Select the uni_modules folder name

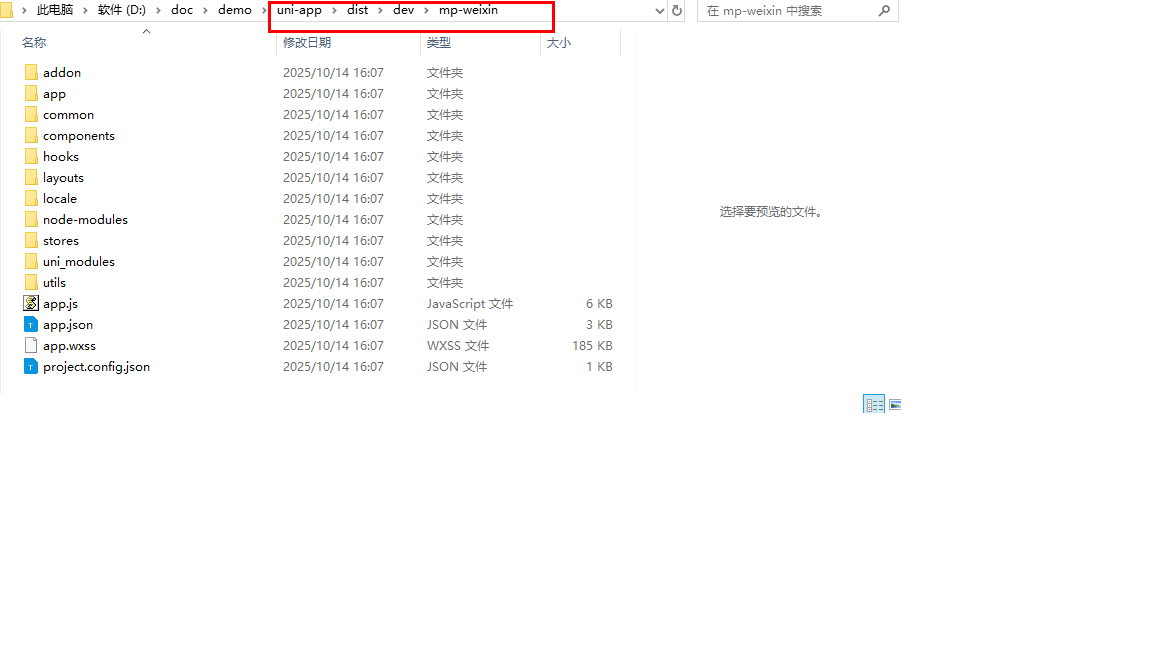pyautogui.click(x=79, y=261)
